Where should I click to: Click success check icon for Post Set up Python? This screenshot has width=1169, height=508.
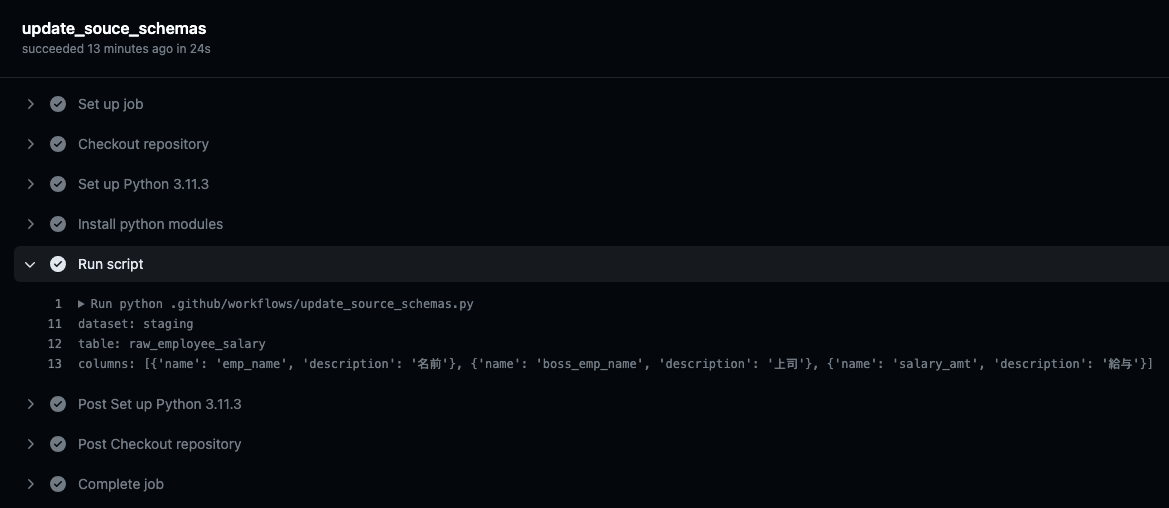58,404
